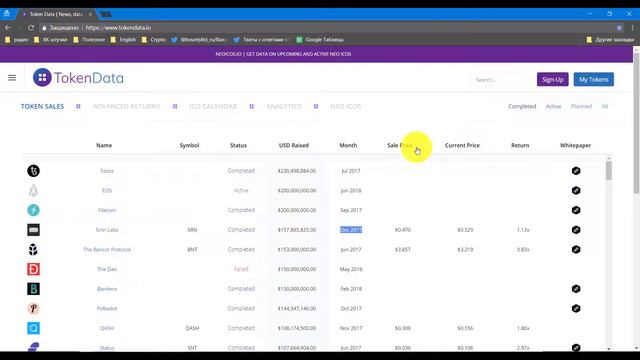Open the Google Таблицы bookmark
Image resolution: width=640 pixels, height=360 pixels.
(x=320, y=40)
